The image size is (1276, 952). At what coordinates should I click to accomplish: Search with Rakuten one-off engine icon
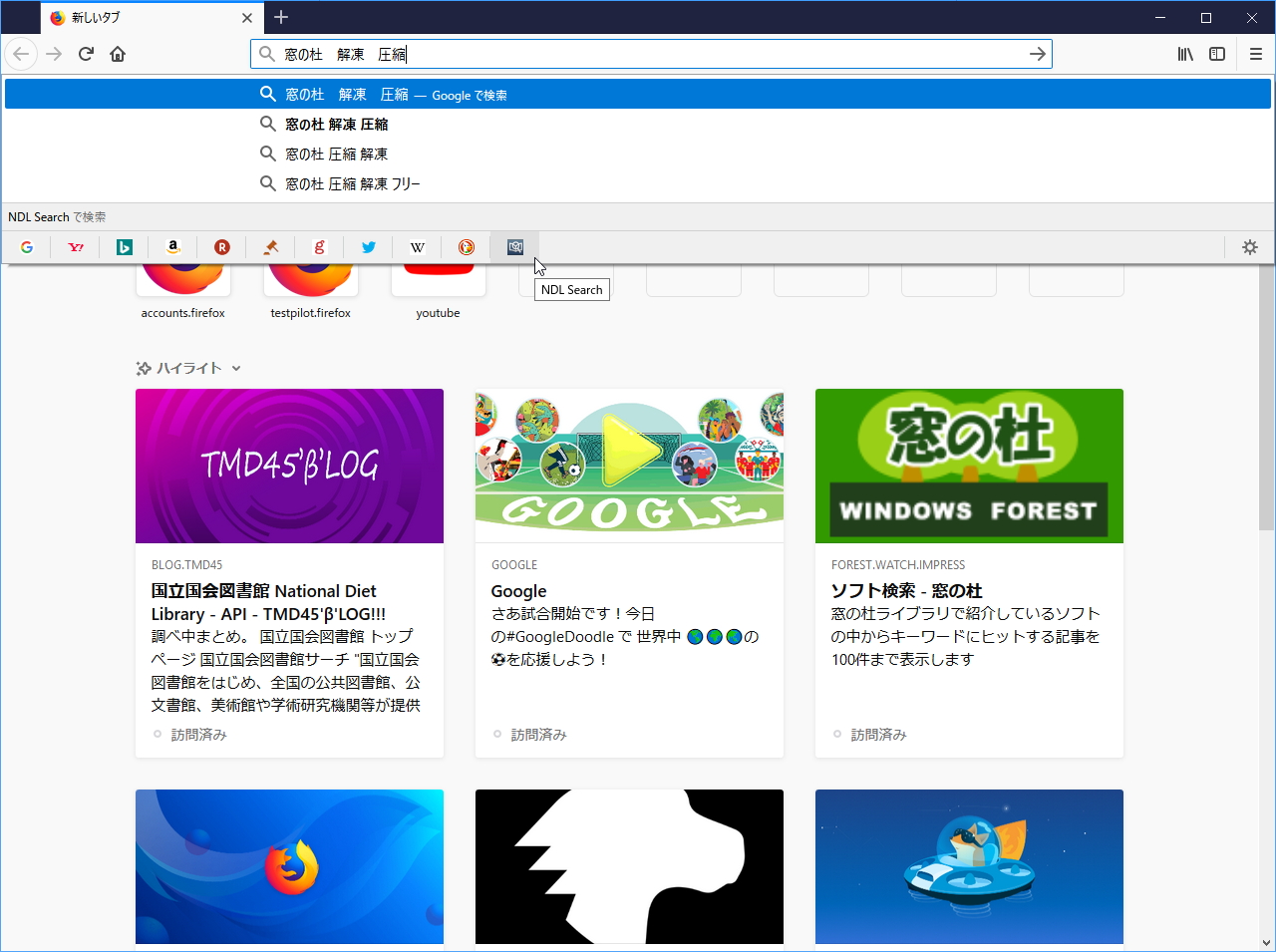[222, 247]
